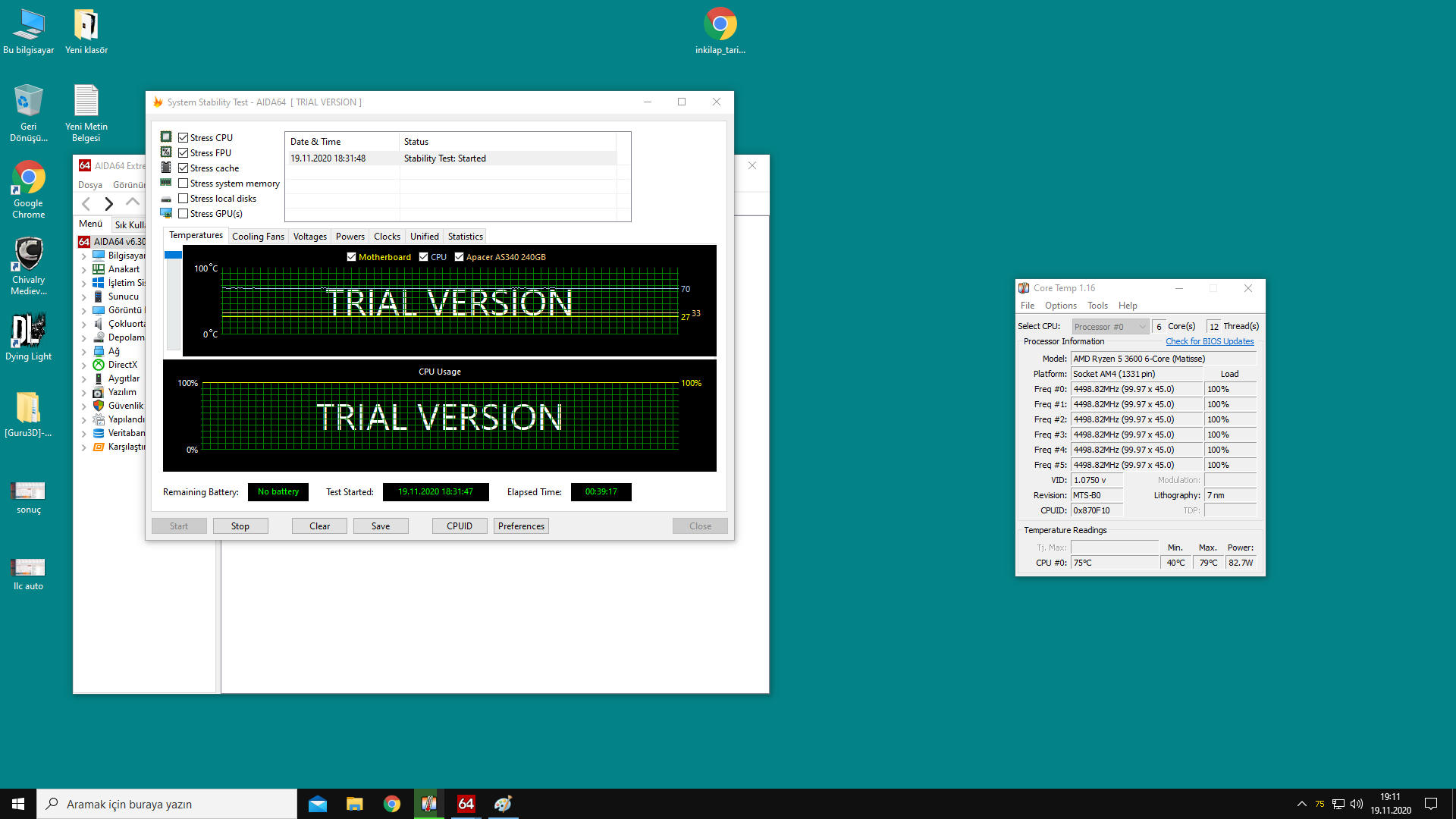
Task: Toggle the Motherboard temperature checkbox
Action: pyautogui.click(x=352, y=257)
